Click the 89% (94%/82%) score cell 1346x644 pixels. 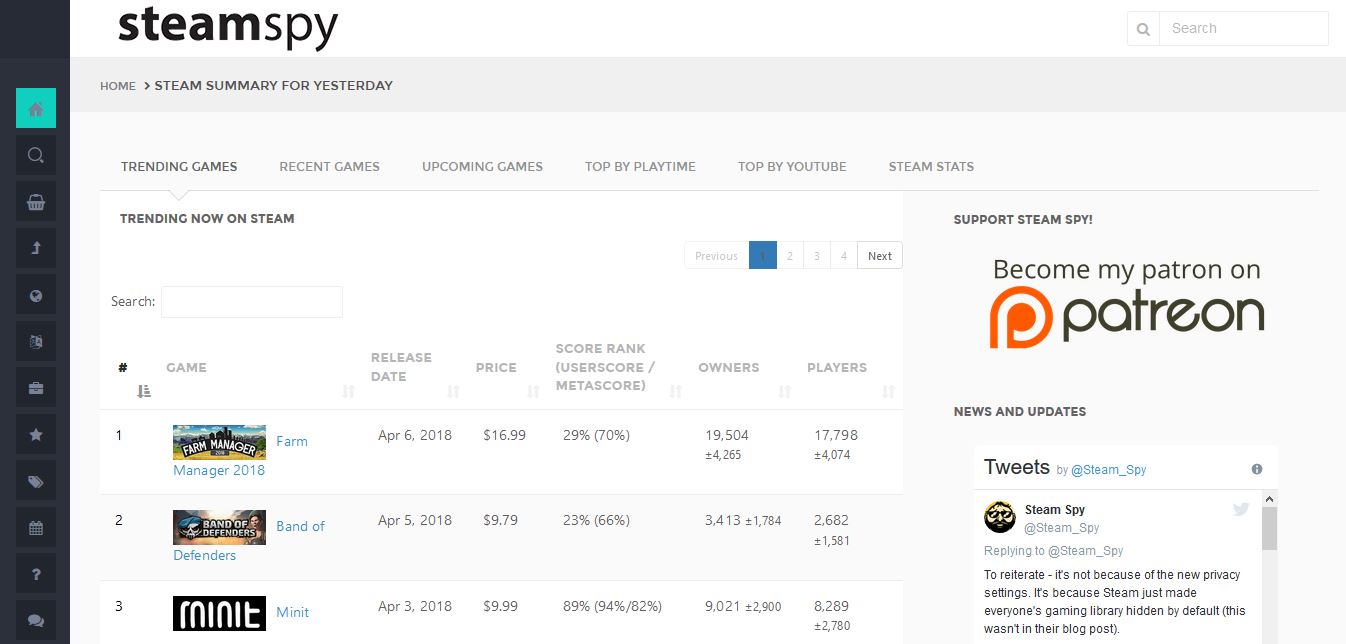coord(613,606)
